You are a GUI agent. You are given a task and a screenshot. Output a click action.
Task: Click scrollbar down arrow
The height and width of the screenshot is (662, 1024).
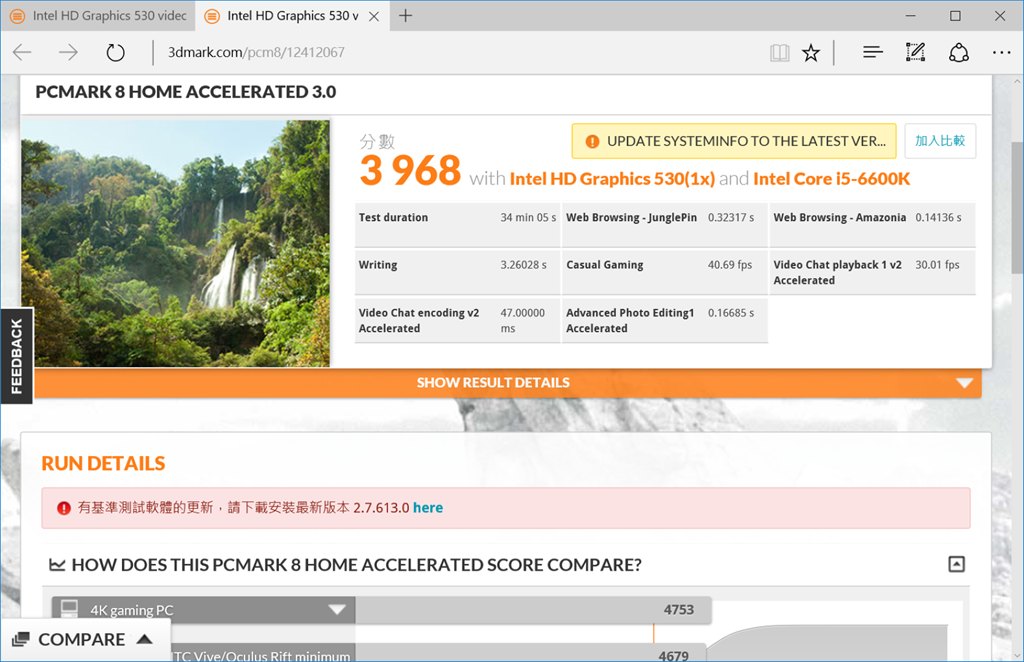click(1017, 655)
